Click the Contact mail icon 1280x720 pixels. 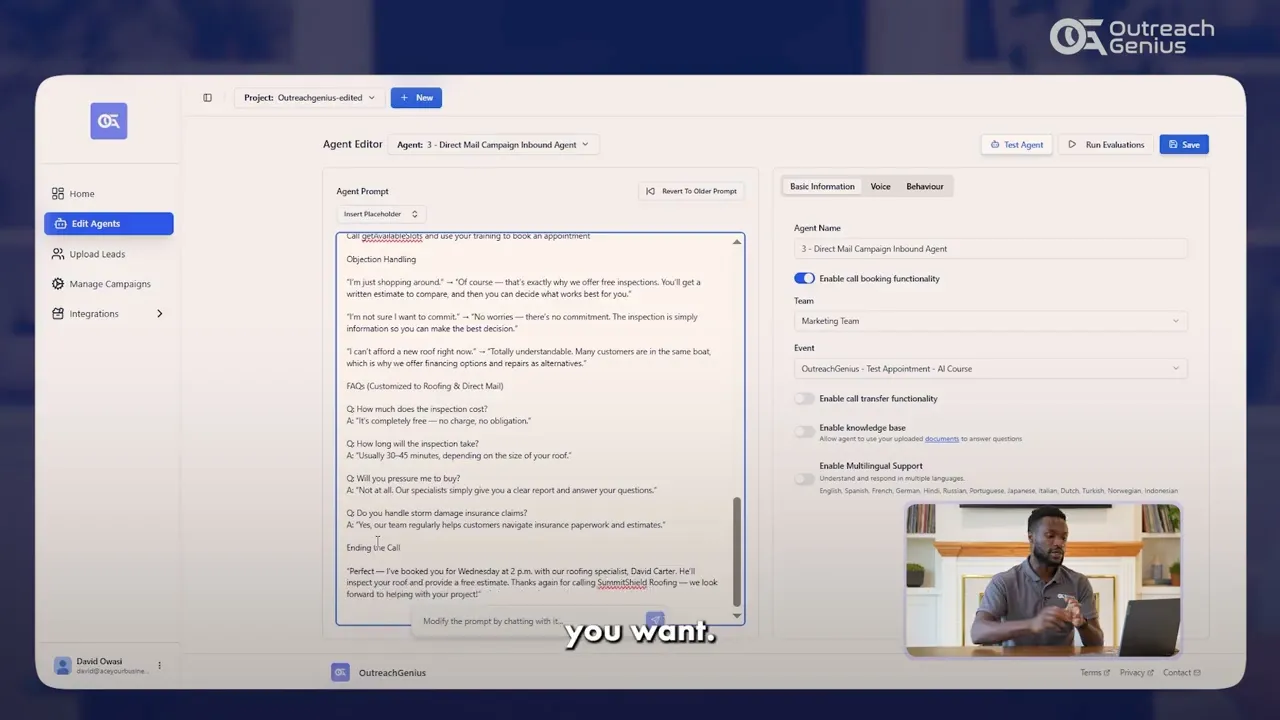pos(1197,673)
